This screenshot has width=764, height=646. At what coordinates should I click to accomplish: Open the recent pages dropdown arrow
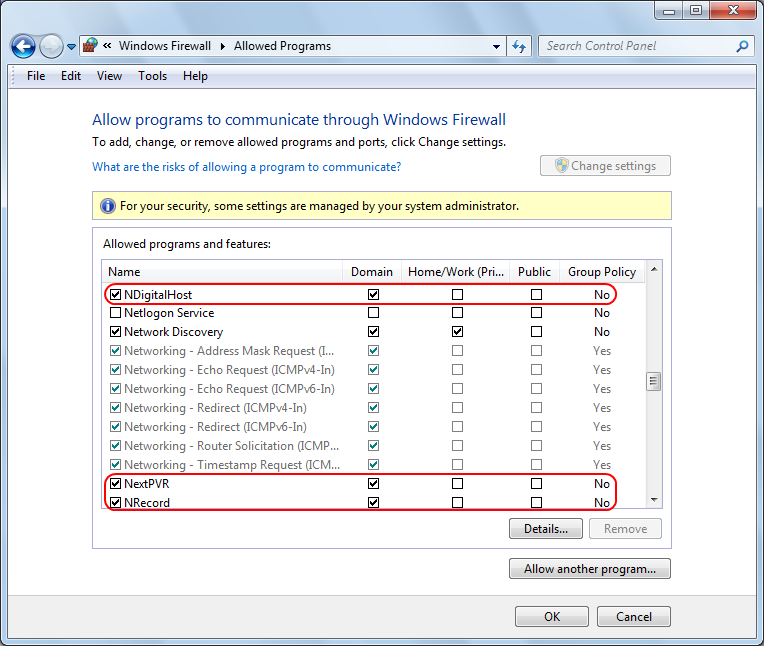tap(71, 47)
